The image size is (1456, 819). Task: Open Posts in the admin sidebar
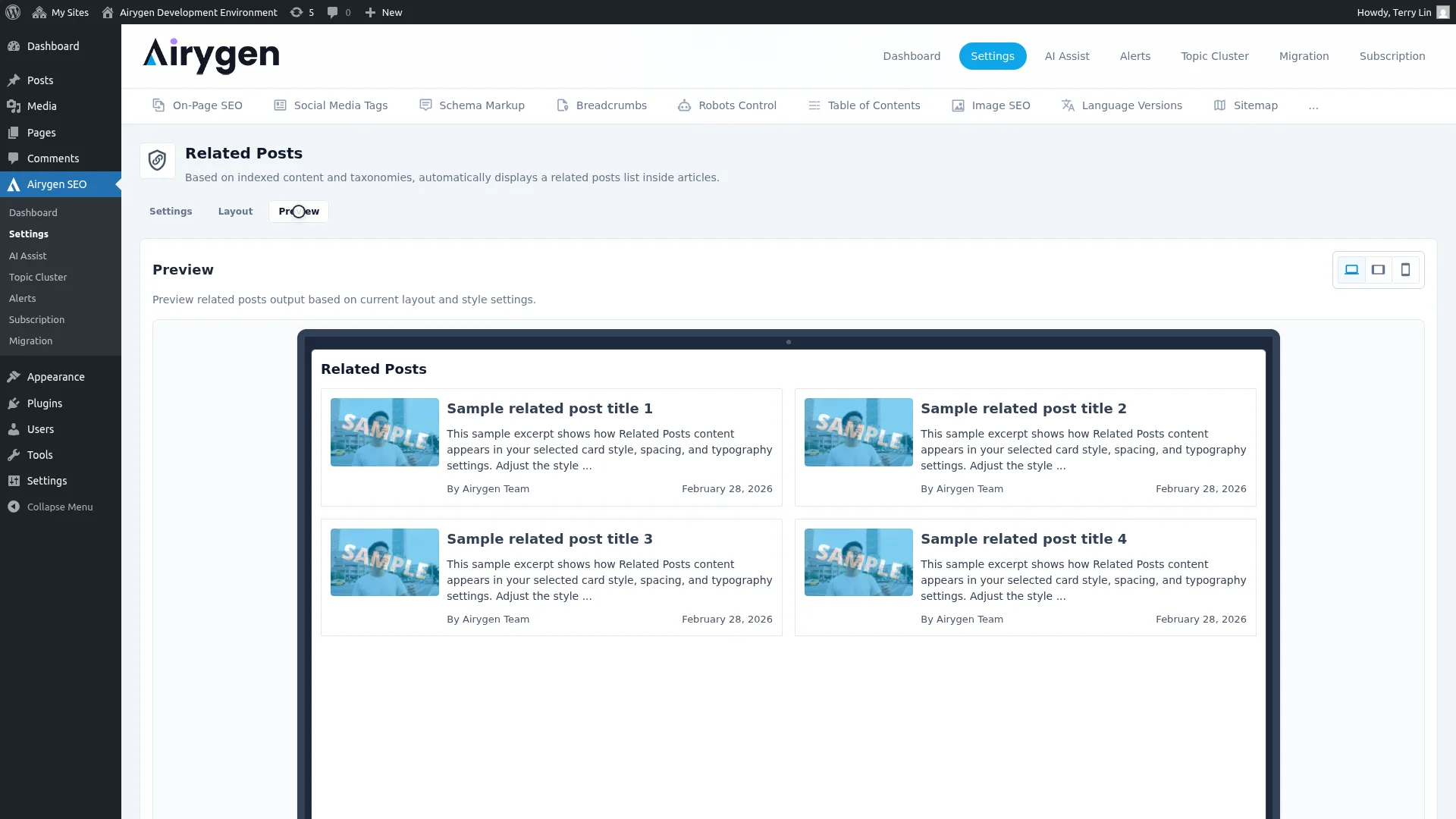(61, 80)
